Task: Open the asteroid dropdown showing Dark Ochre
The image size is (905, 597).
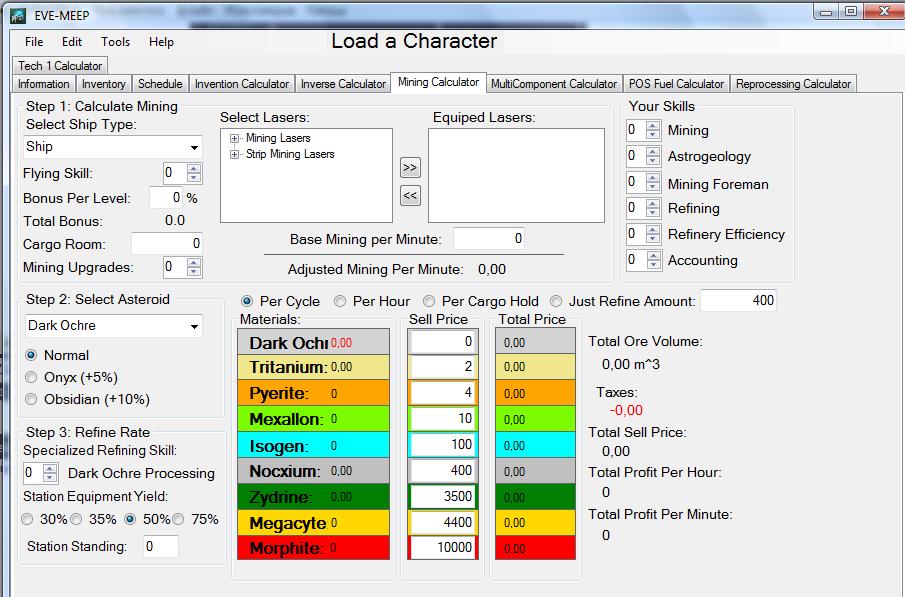Action: [113, 326]
